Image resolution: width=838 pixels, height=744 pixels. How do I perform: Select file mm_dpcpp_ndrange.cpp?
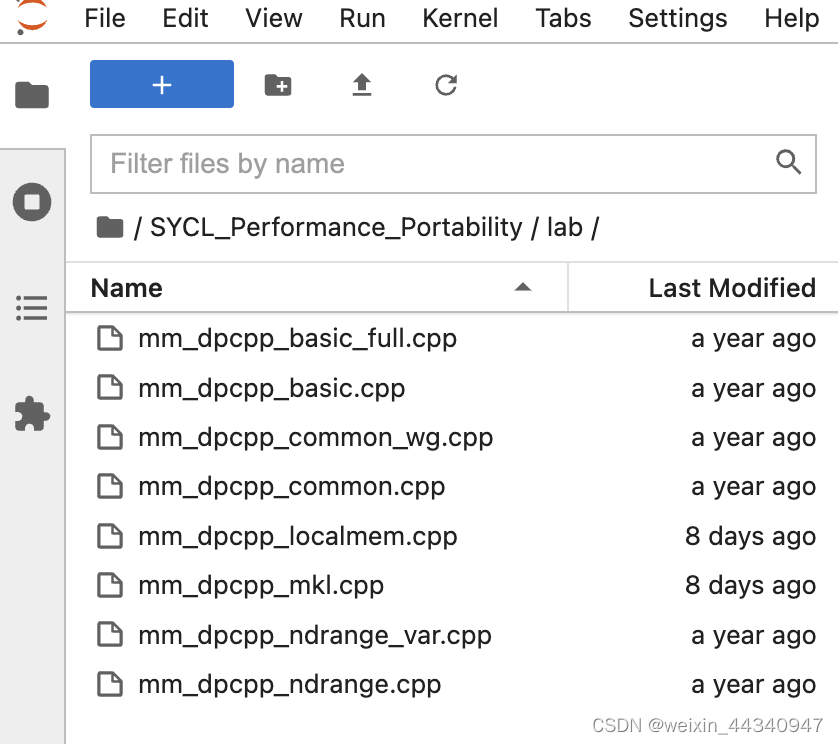[452, 685]
